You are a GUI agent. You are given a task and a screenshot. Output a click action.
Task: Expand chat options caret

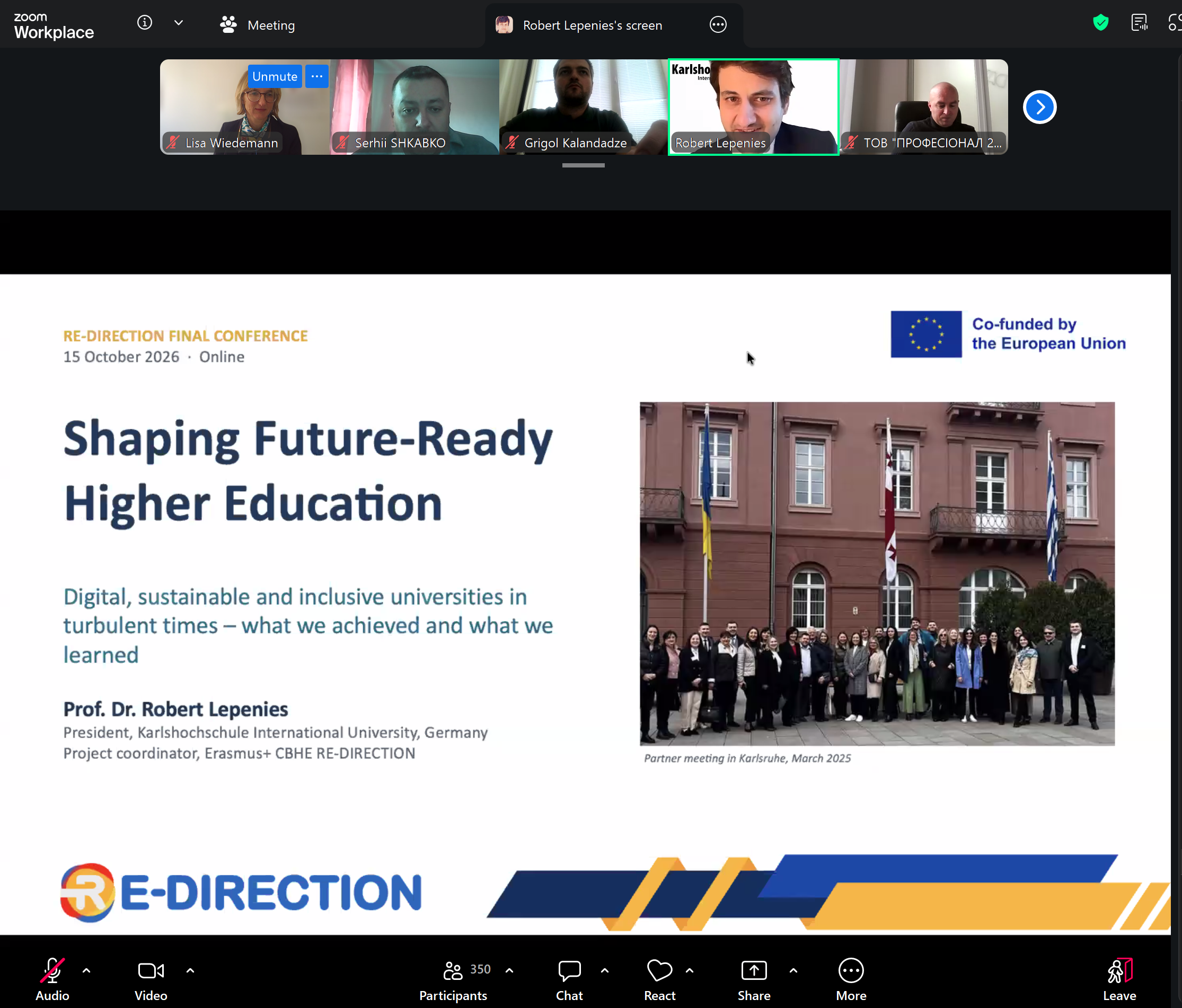(605, 970)
